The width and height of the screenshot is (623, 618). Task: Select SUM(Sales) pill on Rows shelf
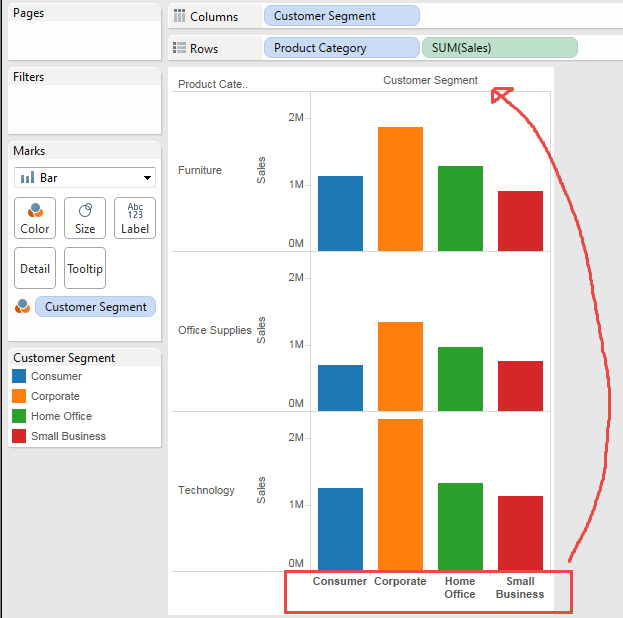[499, 48]
